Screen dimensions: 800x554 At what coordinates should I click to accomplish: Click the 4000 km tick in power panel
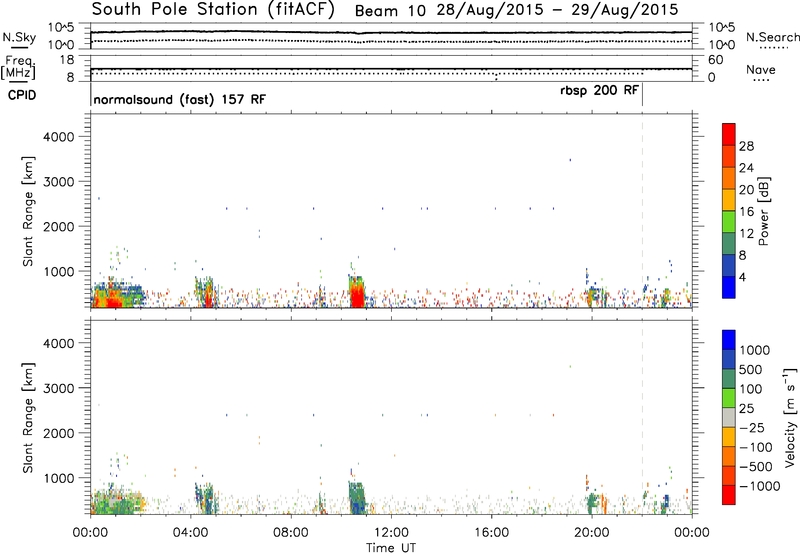point(58,137)
